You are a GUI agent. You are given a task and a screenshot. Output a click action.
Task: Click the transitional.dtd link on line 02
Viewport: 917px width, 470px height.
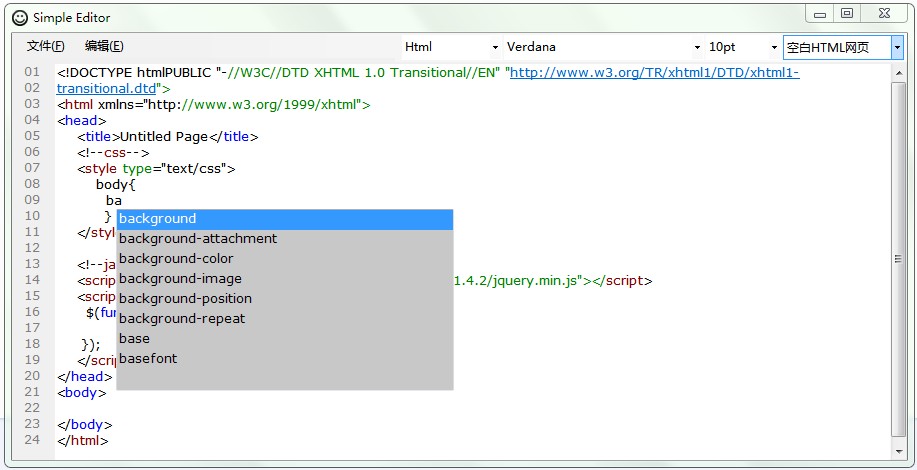point(106,89)
